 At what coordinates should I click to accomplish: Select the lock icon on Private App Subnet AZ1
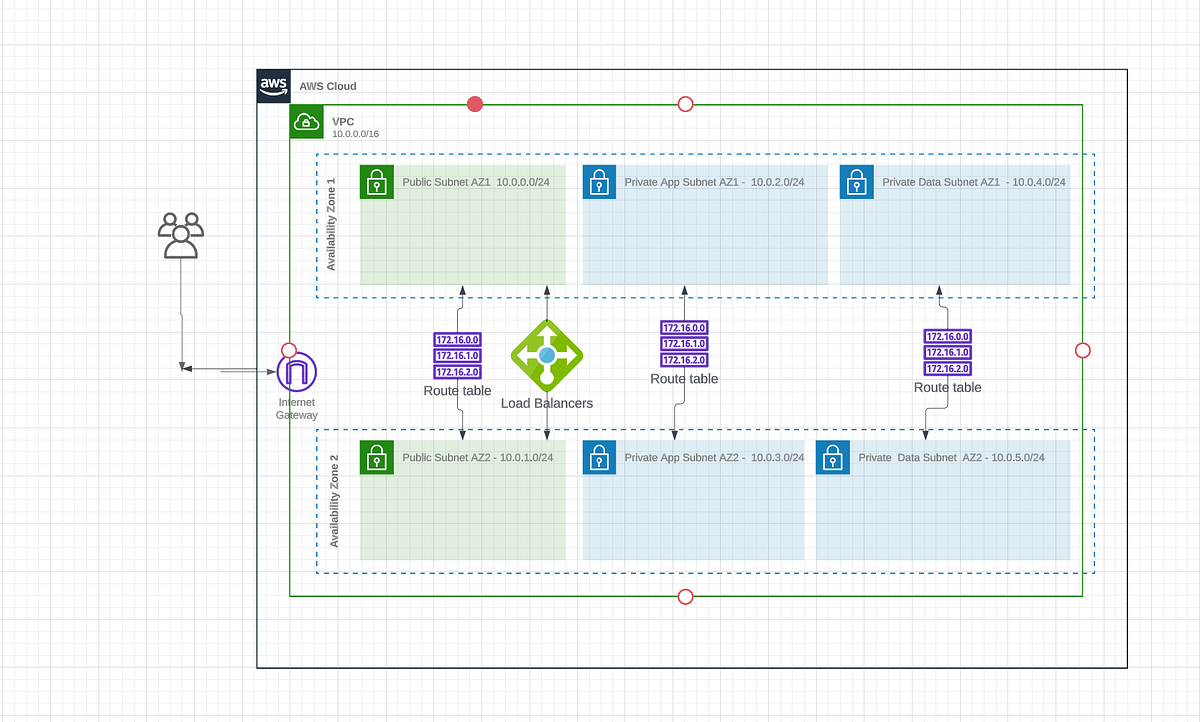coord(599,182)
